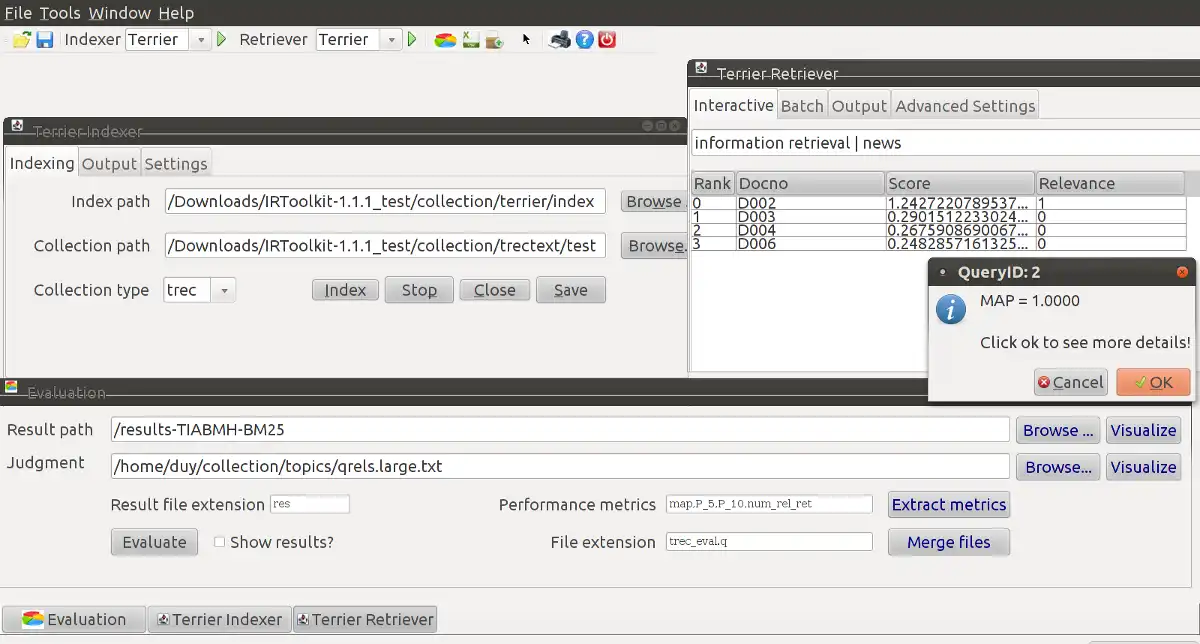Image resolution: width=1200 pixels, height=644 pixels.
Task: Open help via blue question mark icon
Action: 585,40
